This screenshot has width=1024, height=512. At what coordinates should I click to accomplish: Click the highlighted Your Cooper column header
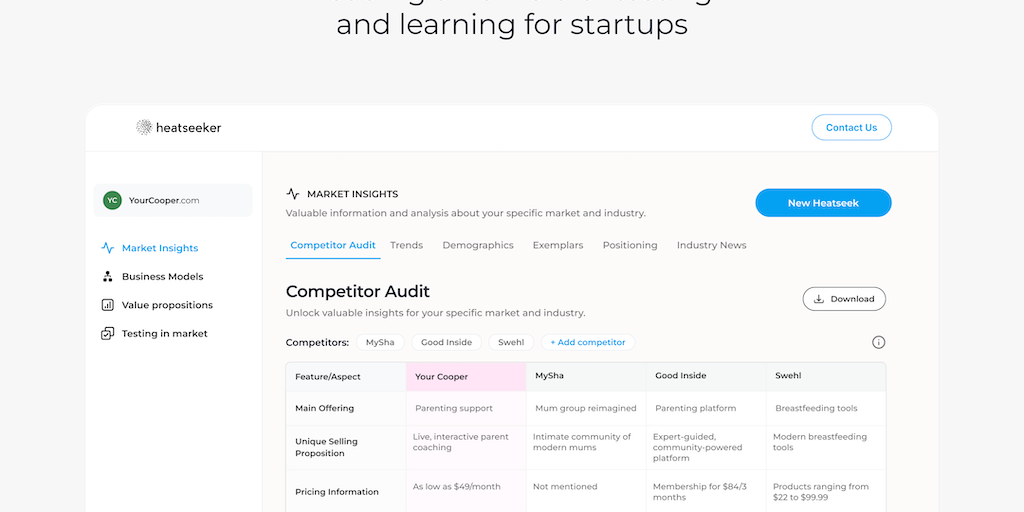[465, 376]
